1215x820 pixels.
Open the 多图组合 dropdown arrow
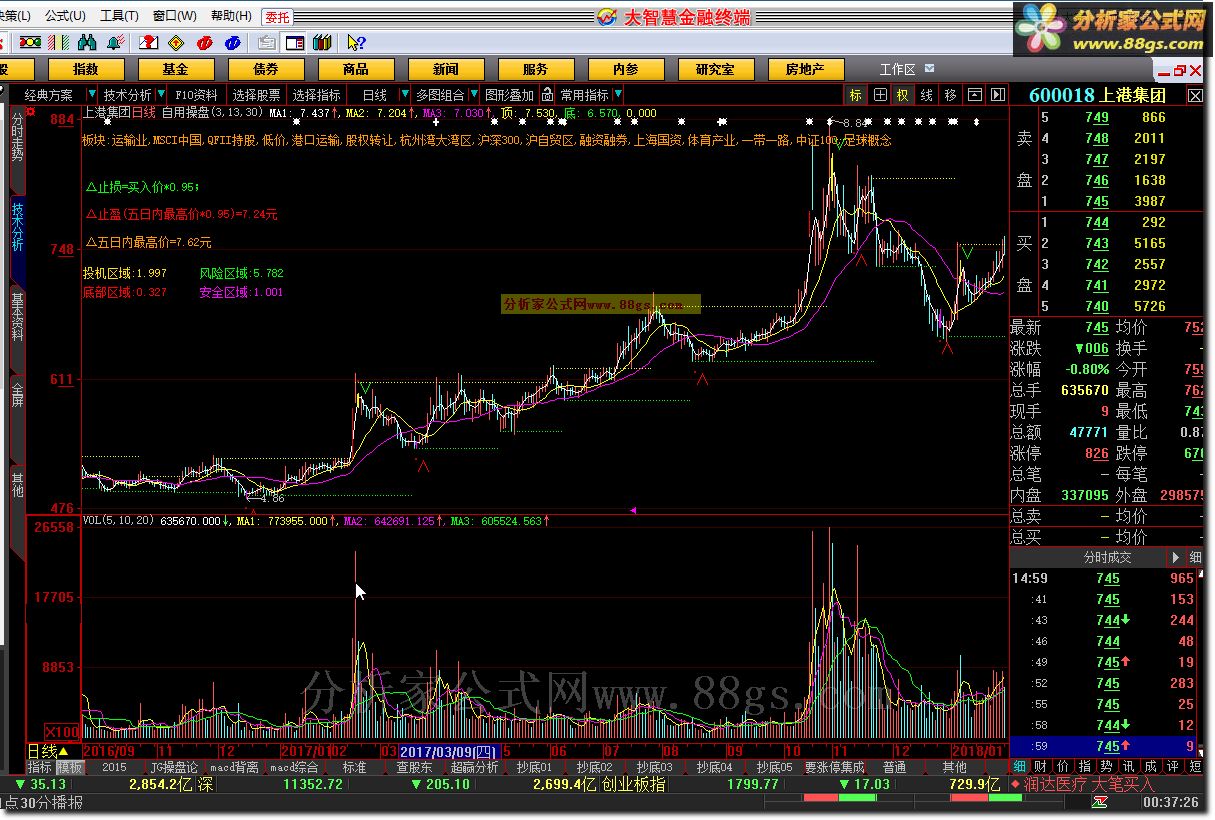coord(474,95)
